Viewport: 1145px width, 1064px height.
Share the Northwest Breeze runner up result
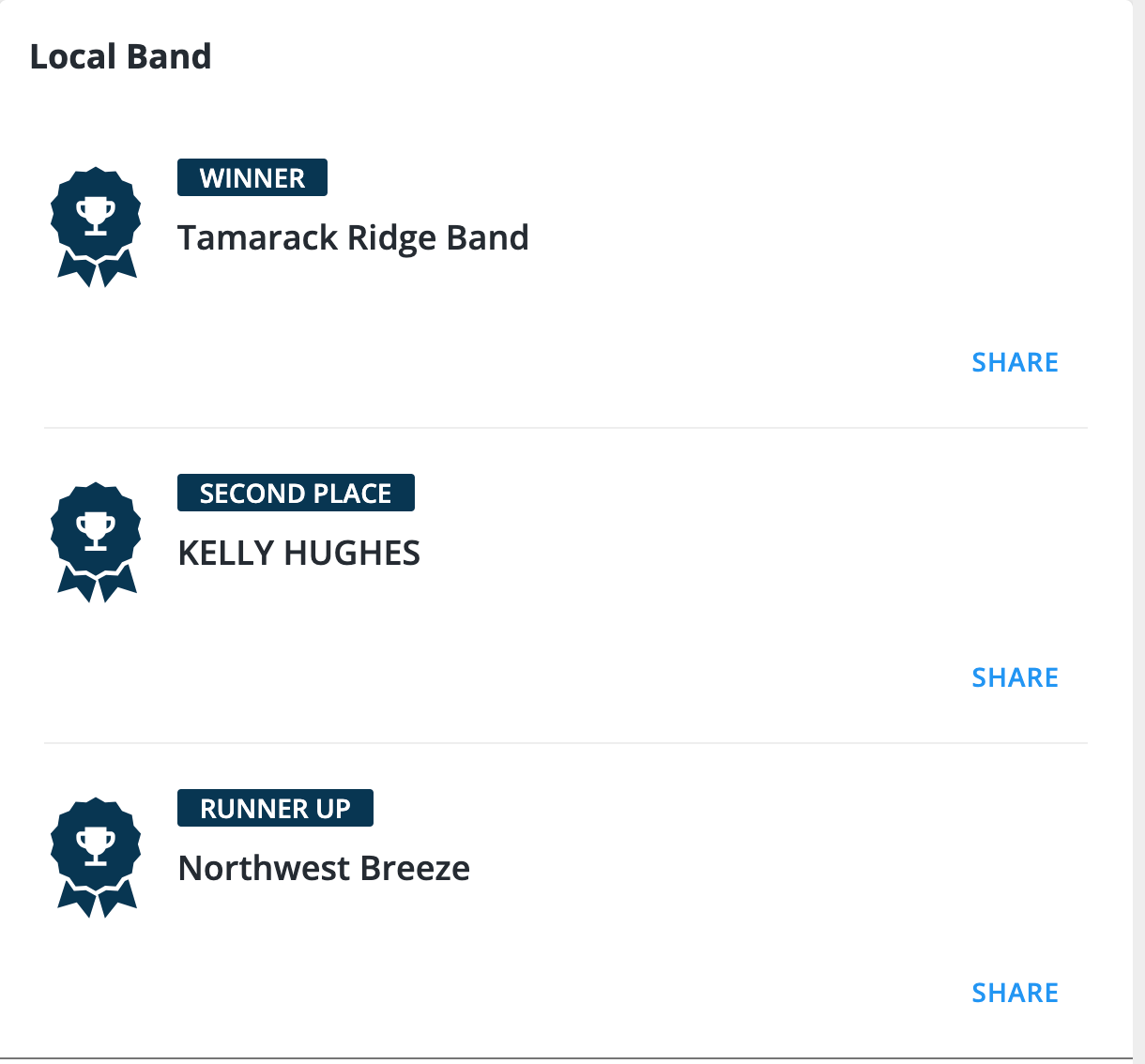tap(1015, 993)
